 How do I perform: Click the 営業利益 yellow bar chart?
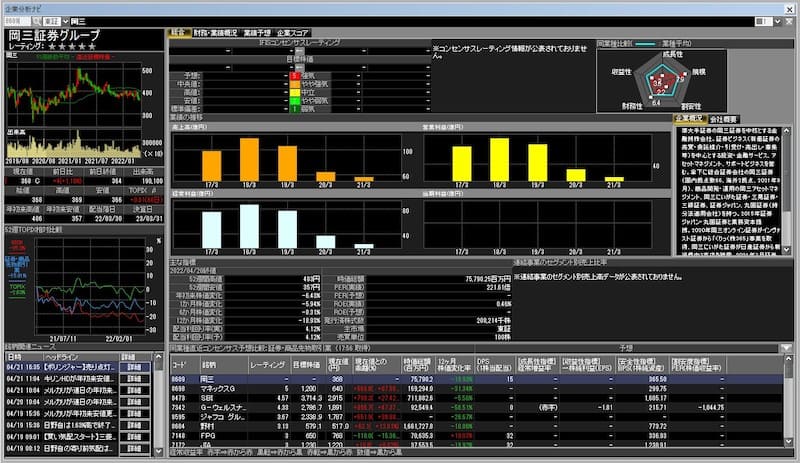(537, 158)
